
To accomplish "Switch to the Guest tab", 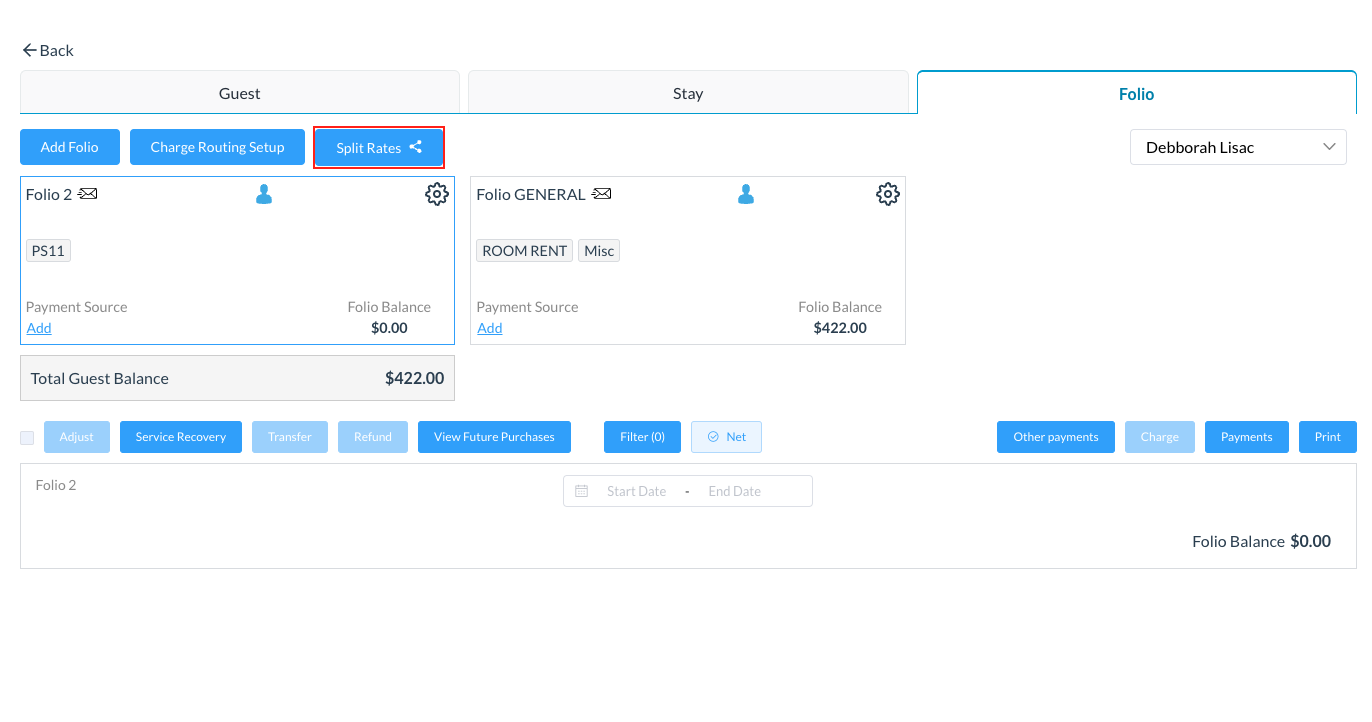I will click(239, 92).
